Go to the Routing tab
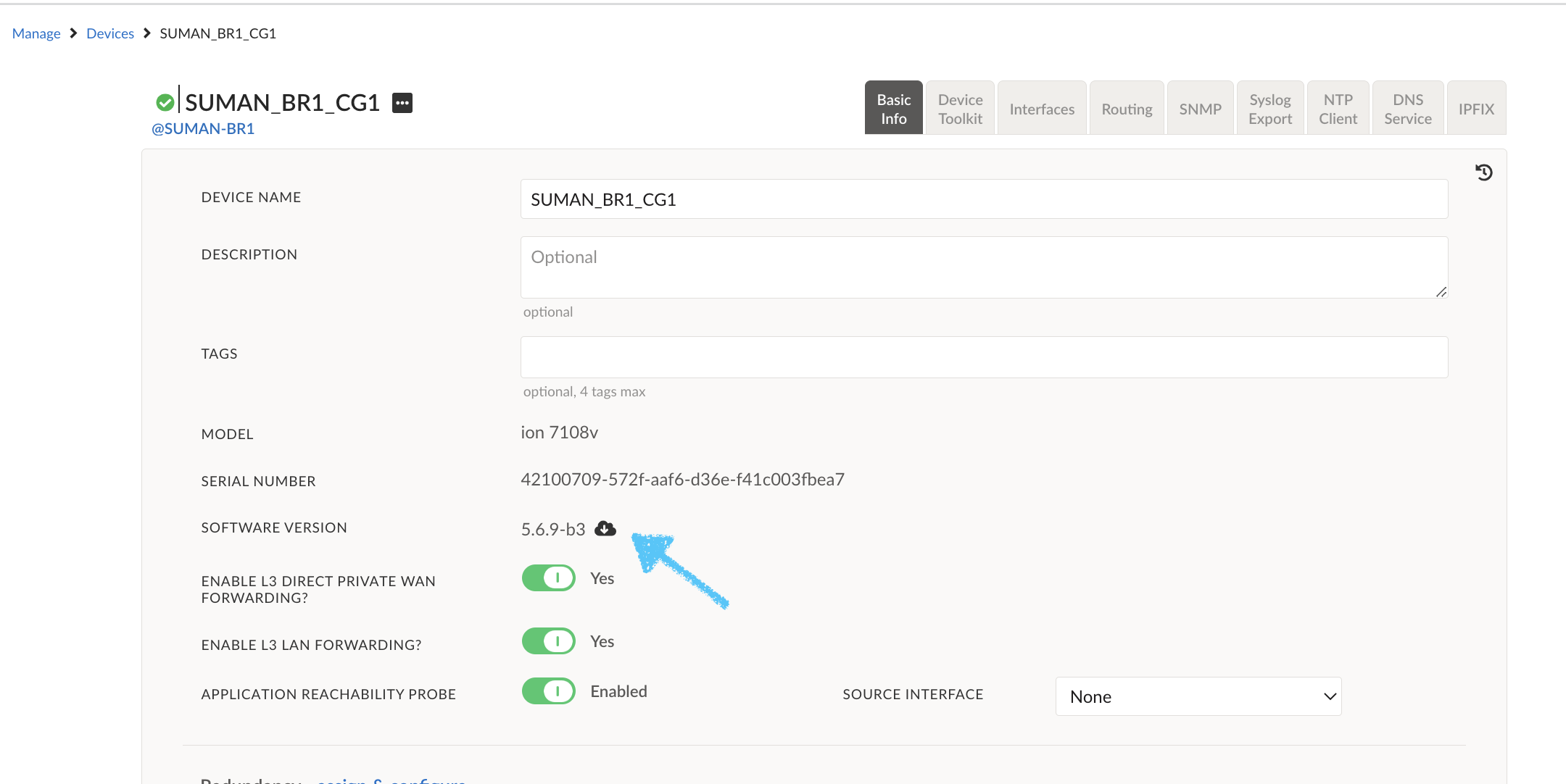Viewport: 1566px width, 784px height. coord(1127,109)
